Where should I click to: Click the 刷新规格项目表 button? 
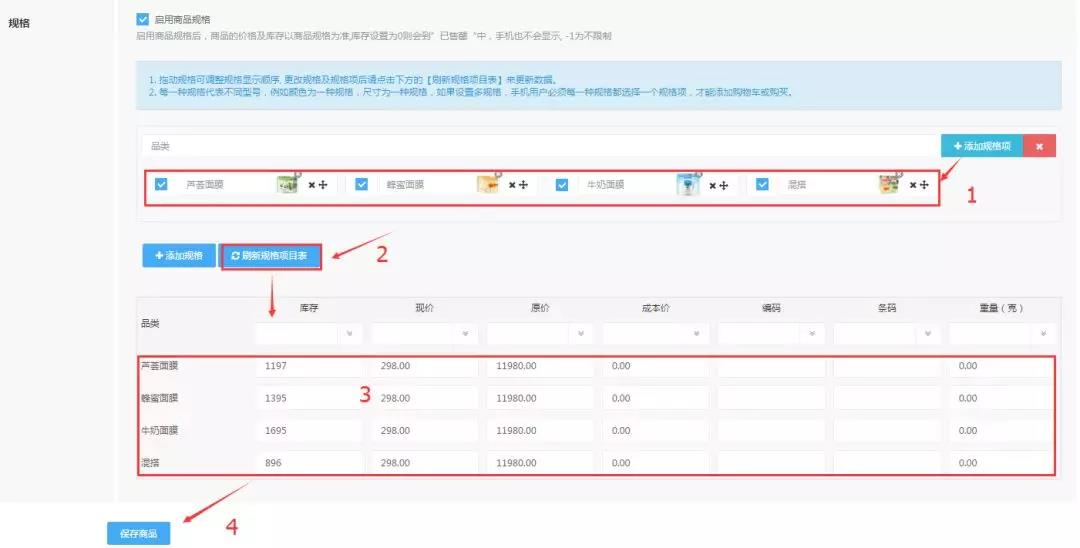[270, 256]
